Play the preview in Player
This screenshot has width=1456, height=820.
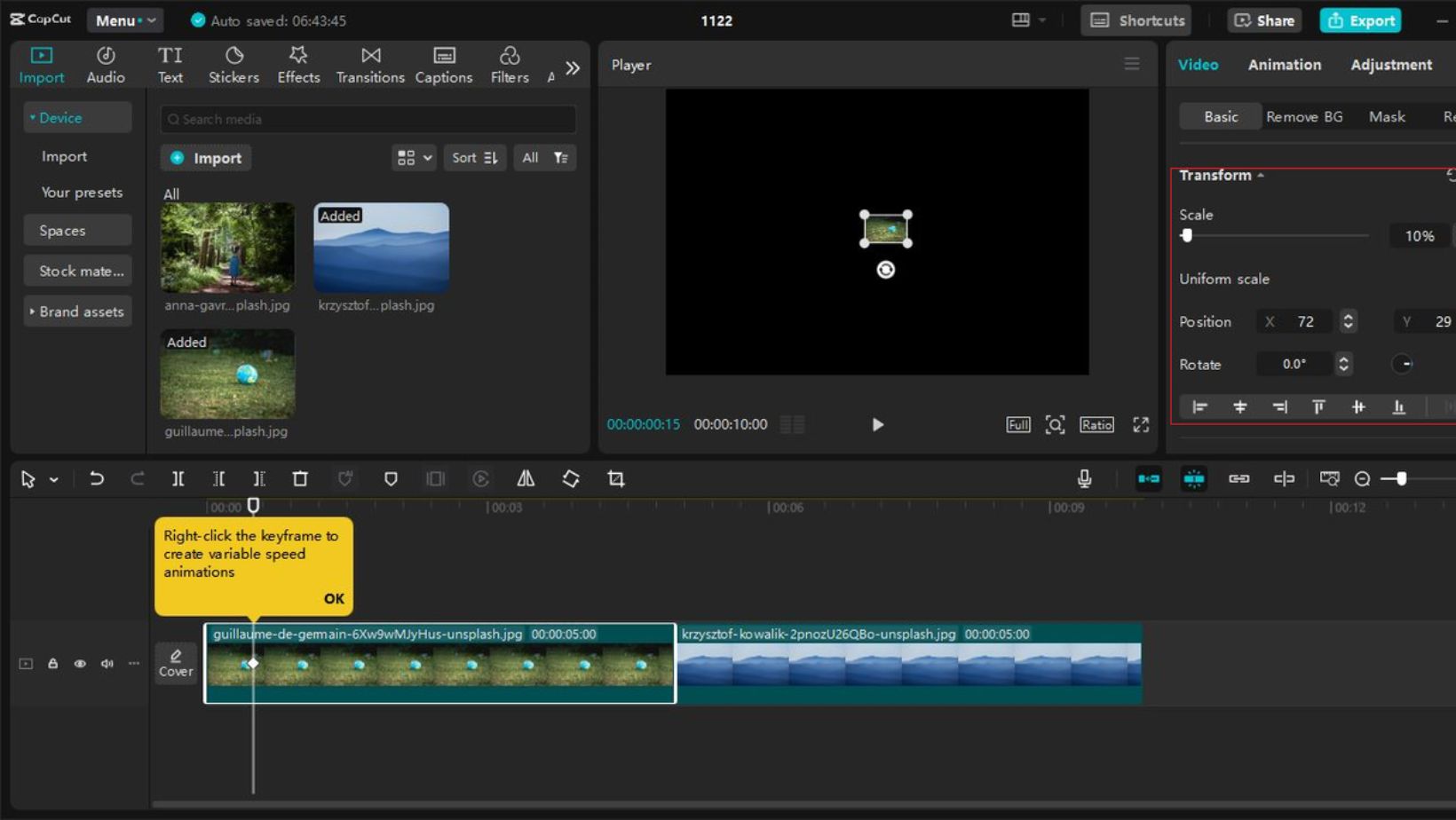pyautogui.click(x=877, y=424)
